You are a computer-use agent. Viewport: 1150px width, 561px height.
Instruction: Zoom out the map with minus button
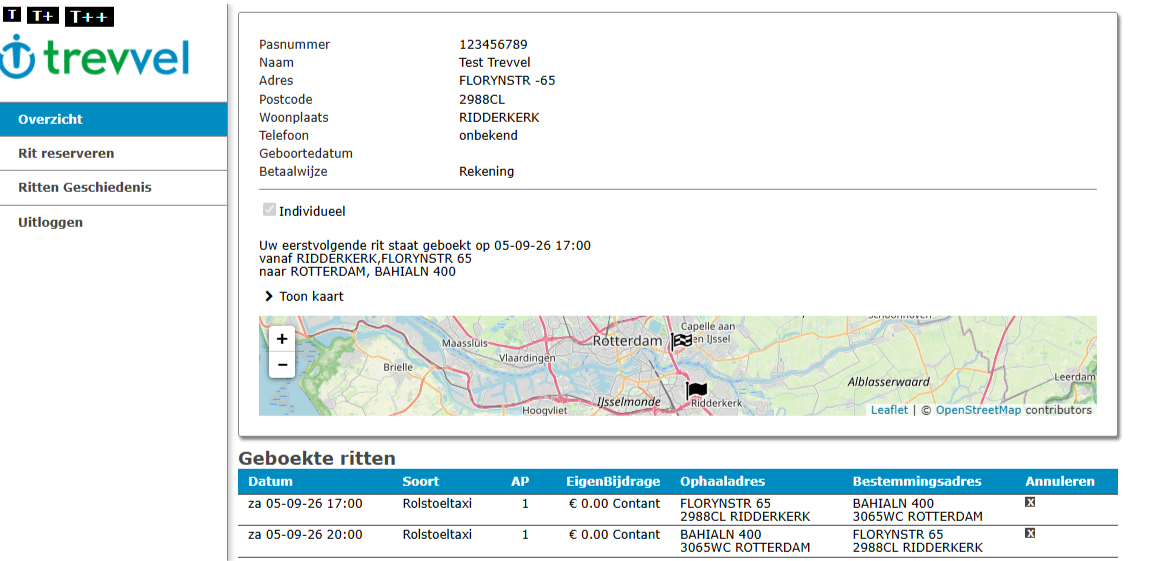282,364
